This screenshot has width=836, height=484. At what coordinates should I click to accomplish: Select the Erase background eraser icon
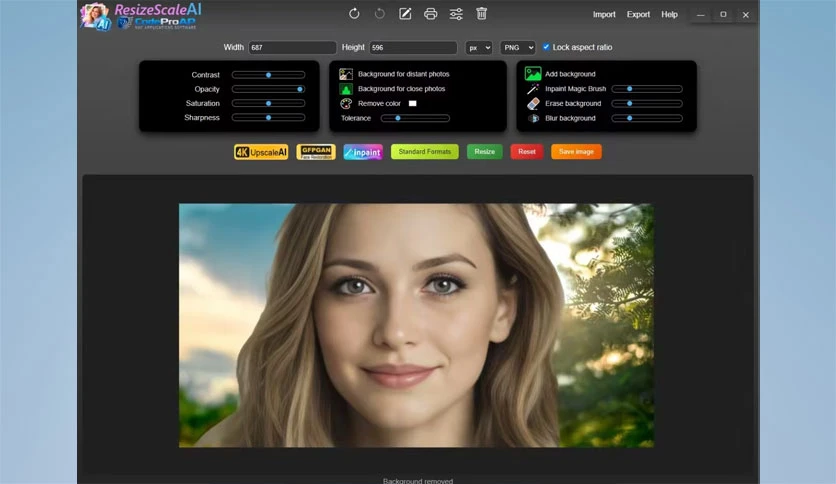533,103
